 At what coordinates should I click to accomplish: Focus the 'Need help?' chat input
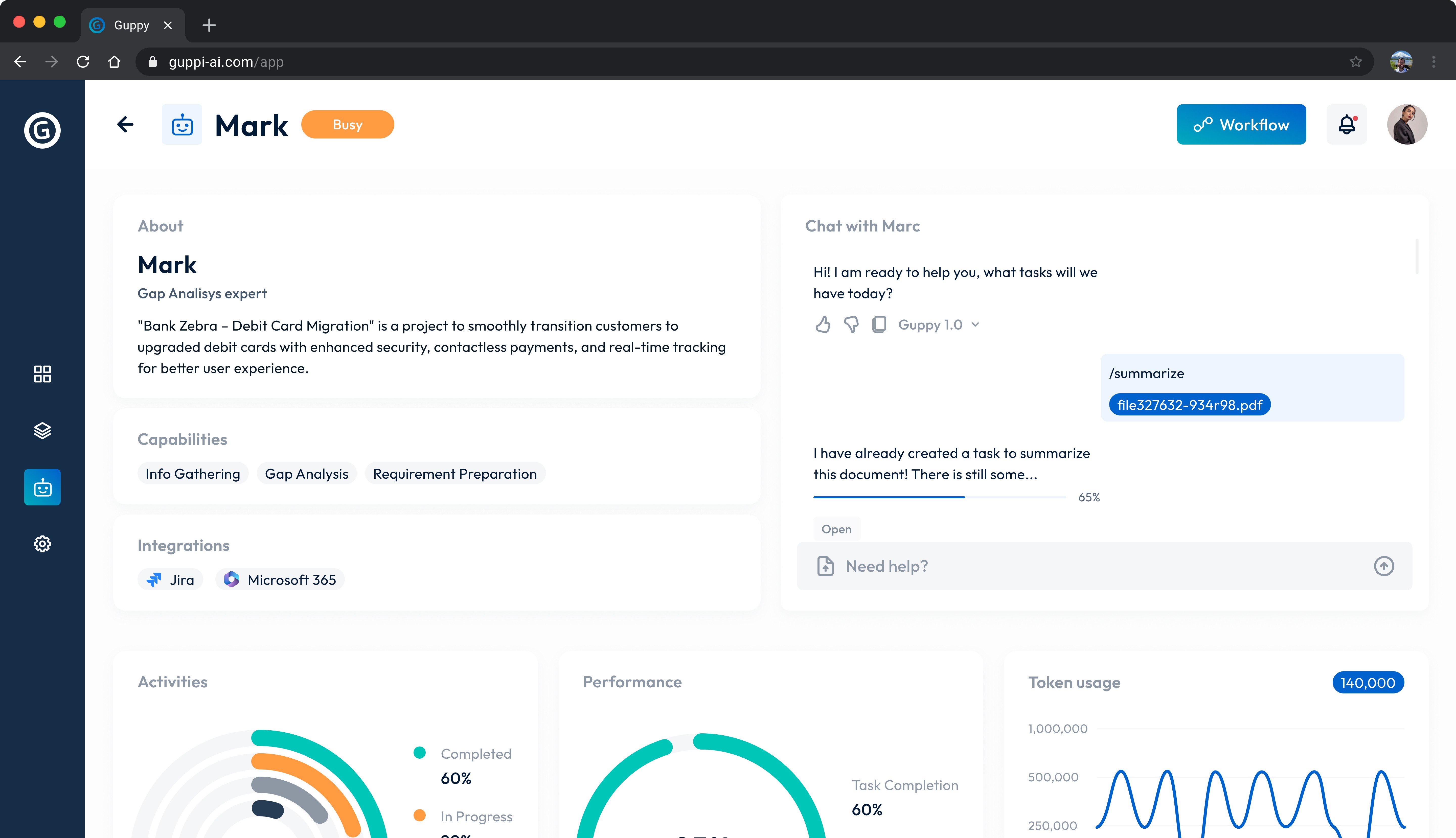coord(1094,566)
